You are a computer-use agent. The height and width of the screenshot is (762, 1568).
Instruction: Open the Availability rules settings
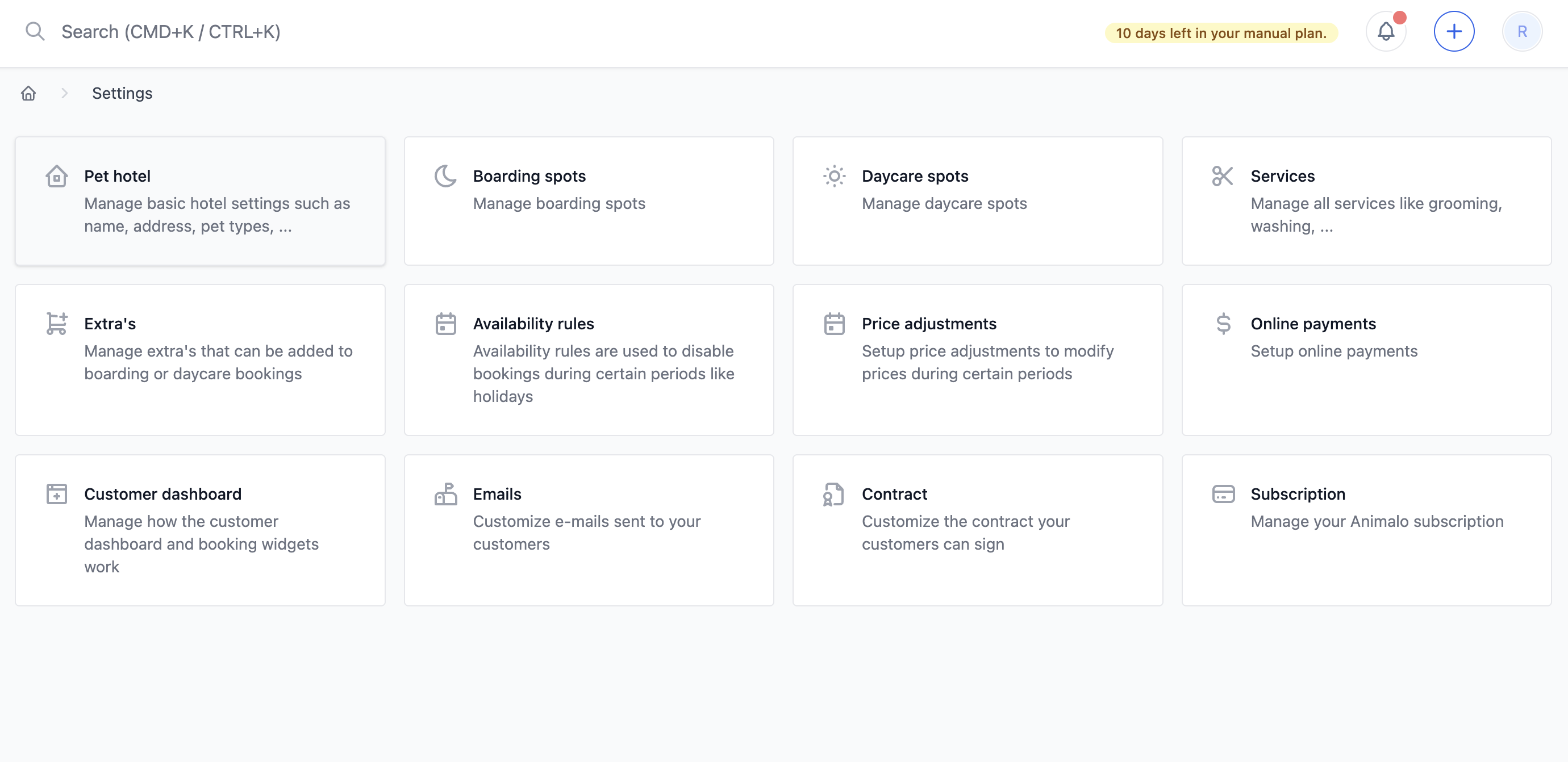589,359
